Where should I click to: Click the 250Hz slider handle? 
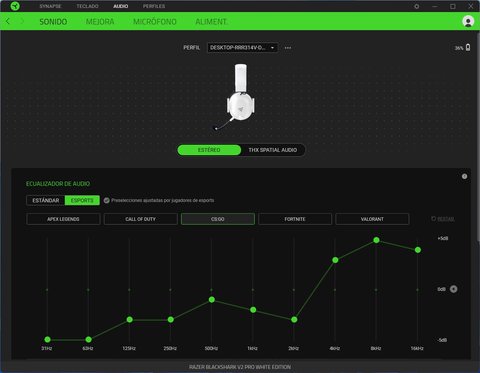coord(171,319)
